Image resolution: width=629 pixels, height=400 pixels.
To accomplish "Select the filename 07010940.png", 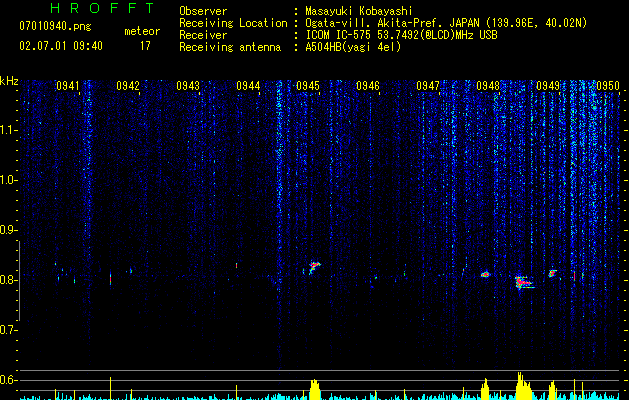I will [x=55, y=27].
